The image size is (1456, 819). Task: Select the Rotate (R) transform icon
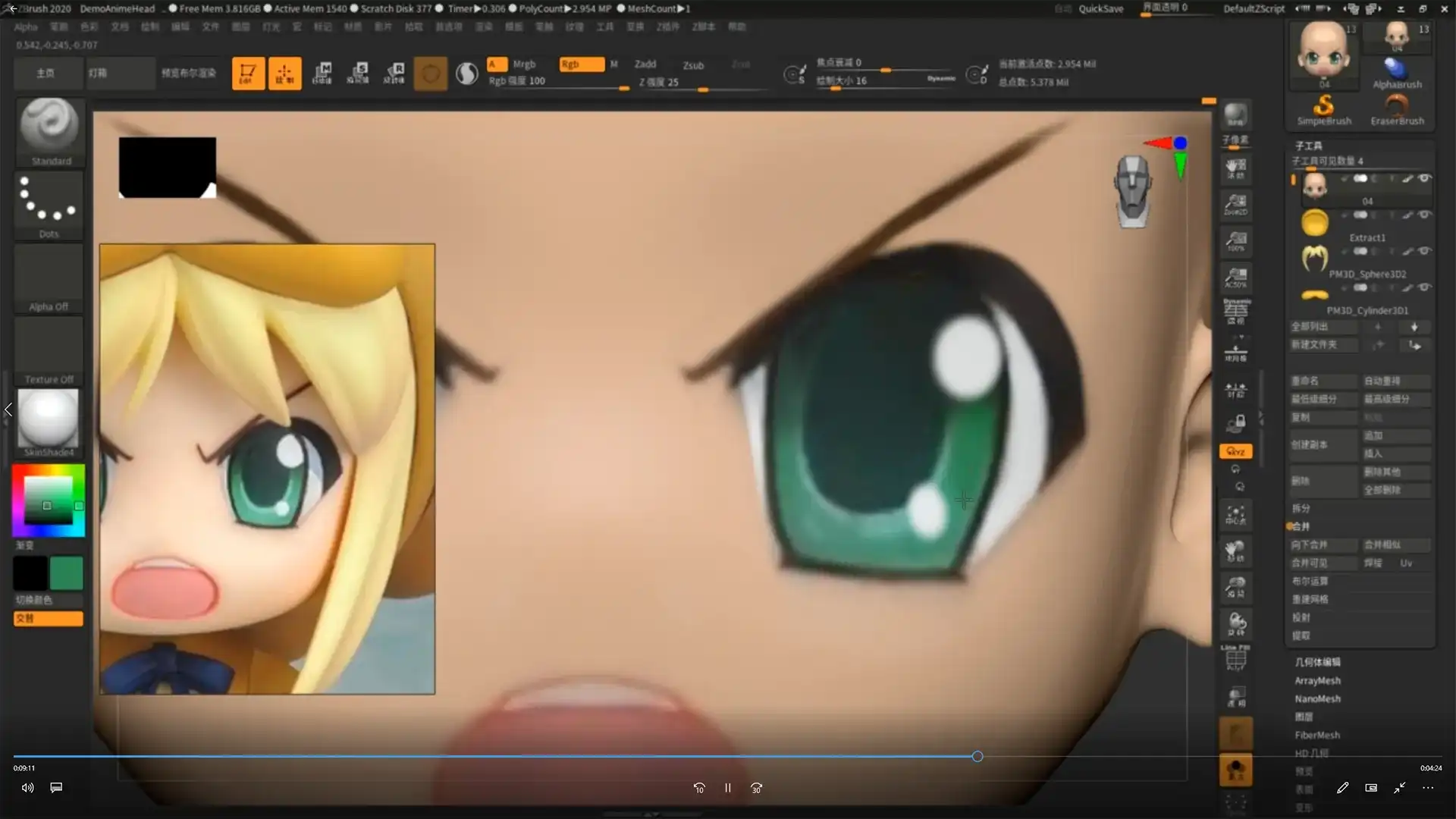[x=394, y=74]
